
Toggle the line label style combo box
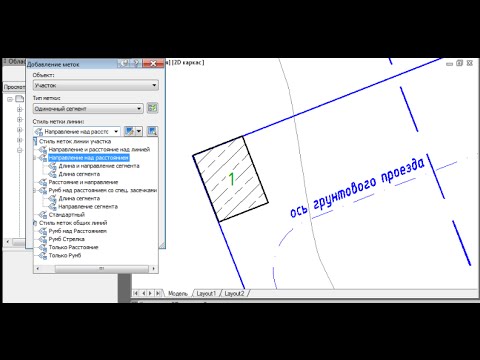click(x=77, y=131)
